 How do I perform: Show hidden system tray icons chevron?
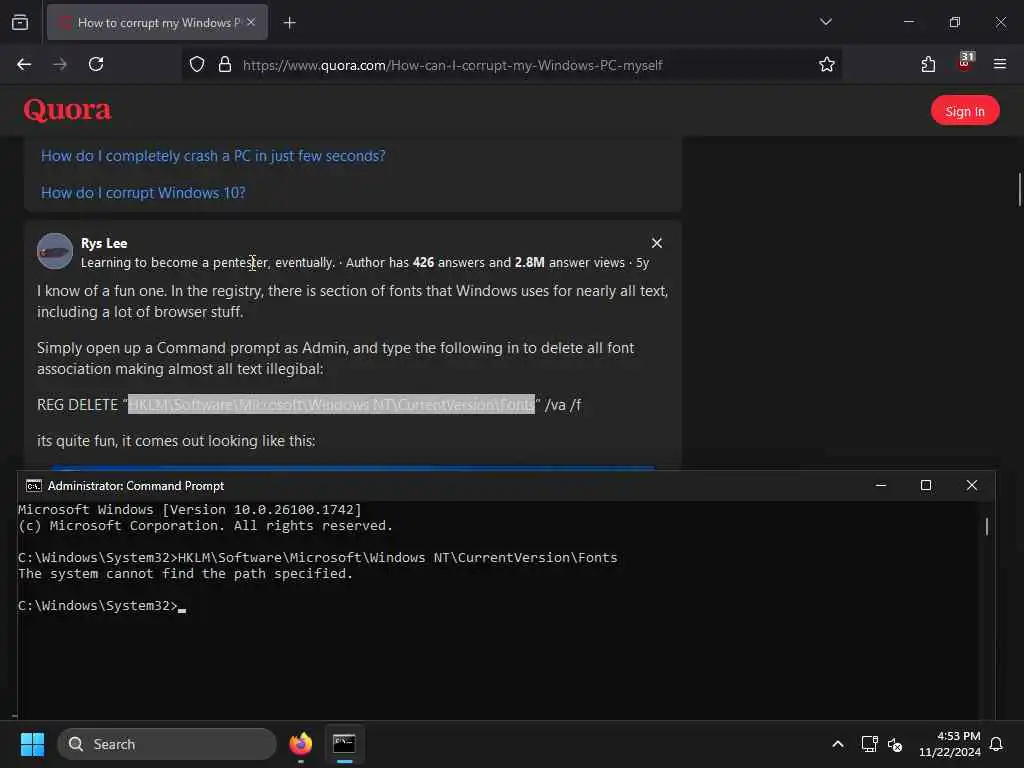(x=837, y=744)
